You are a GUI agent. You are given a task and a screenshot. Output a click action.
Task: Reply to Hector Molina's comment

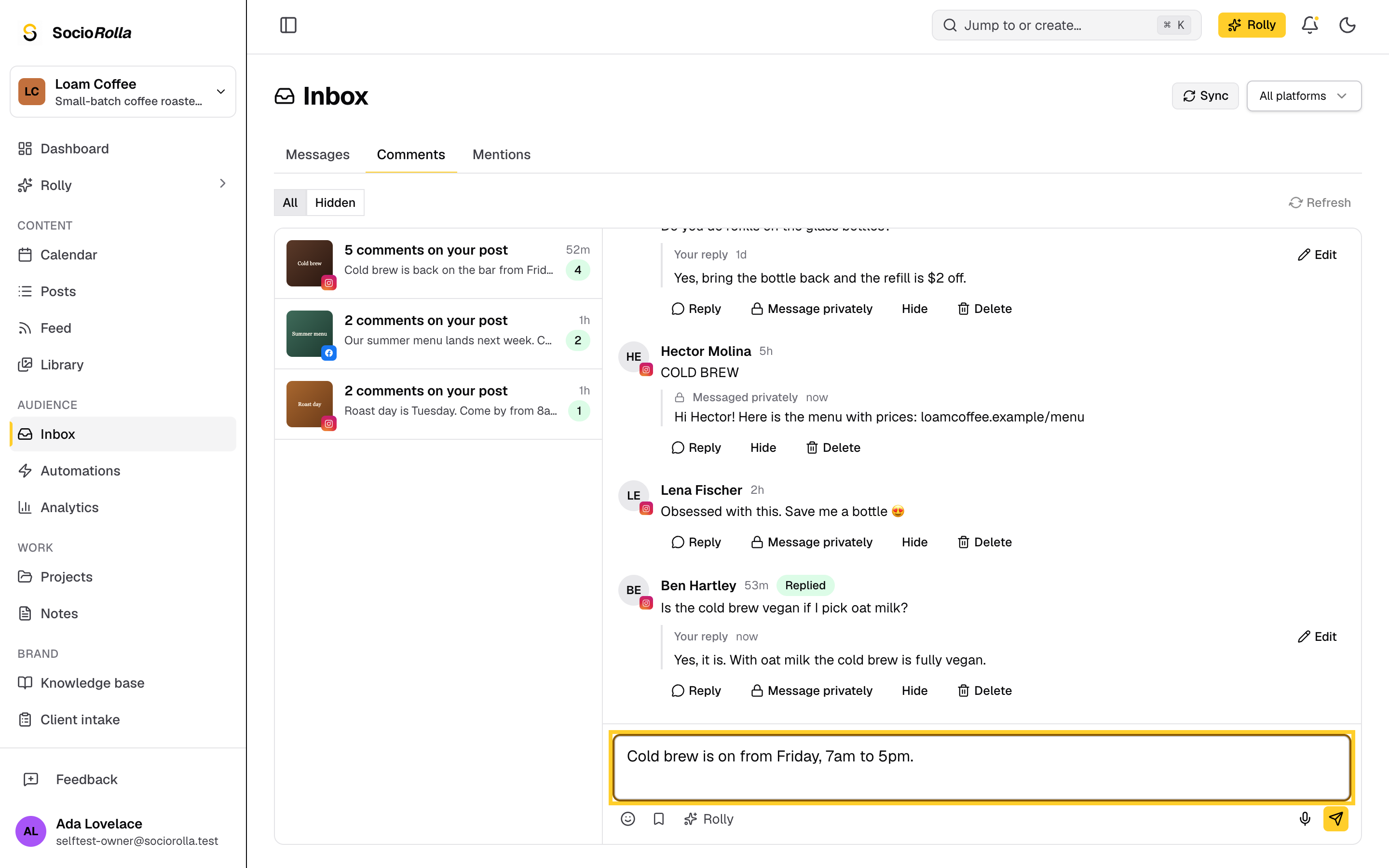point(696,448)
